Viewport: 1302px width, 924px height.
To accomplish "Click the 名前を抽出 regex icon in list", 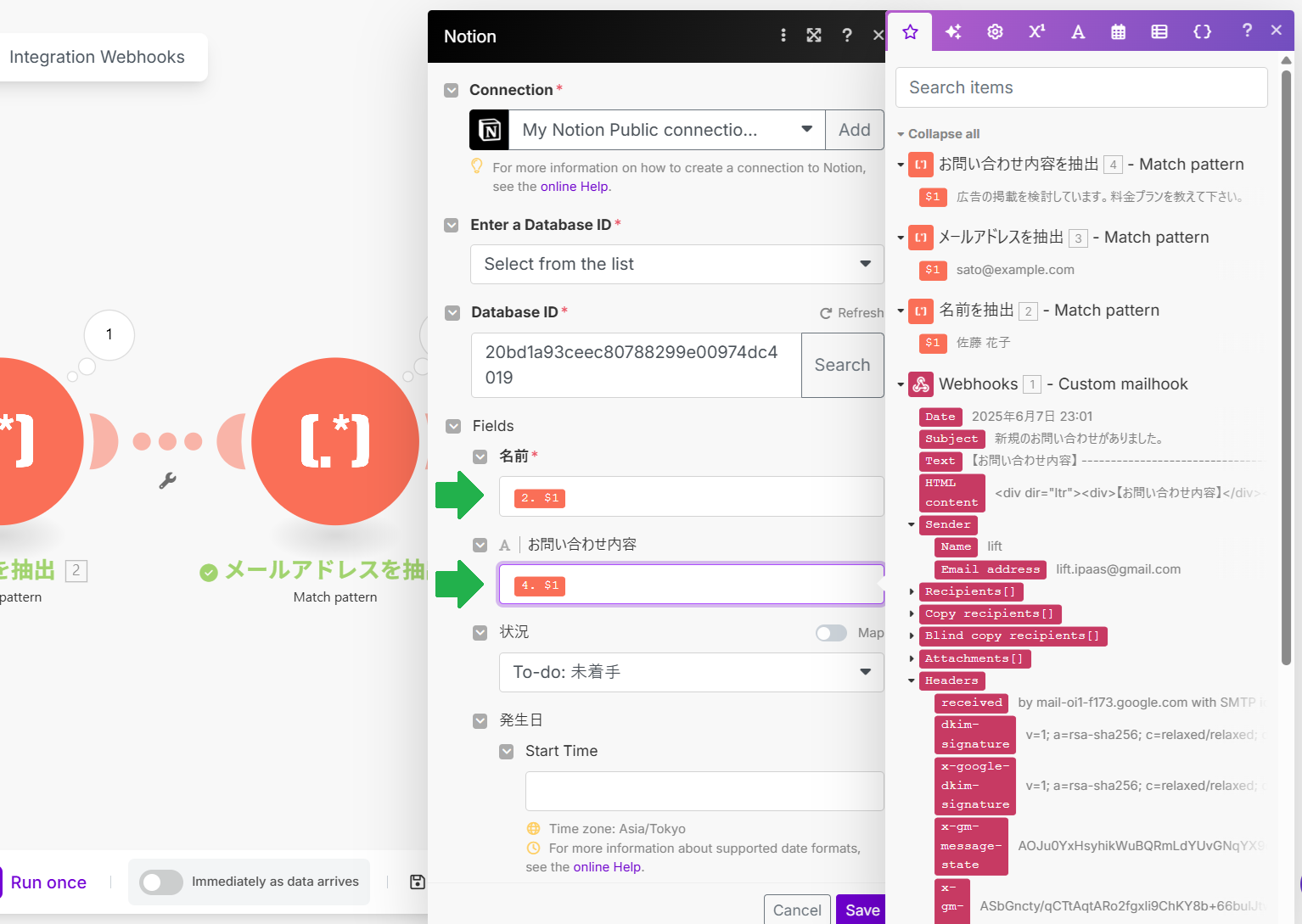I will 921,311.
